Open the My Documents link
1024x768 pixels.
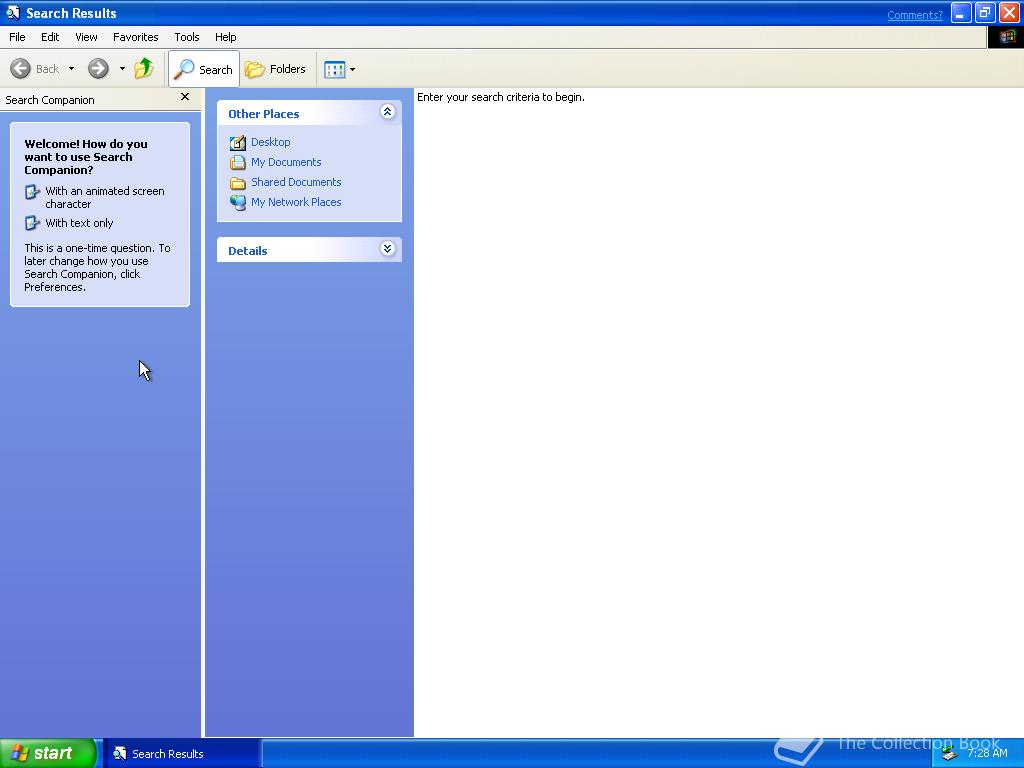(286, 162)
